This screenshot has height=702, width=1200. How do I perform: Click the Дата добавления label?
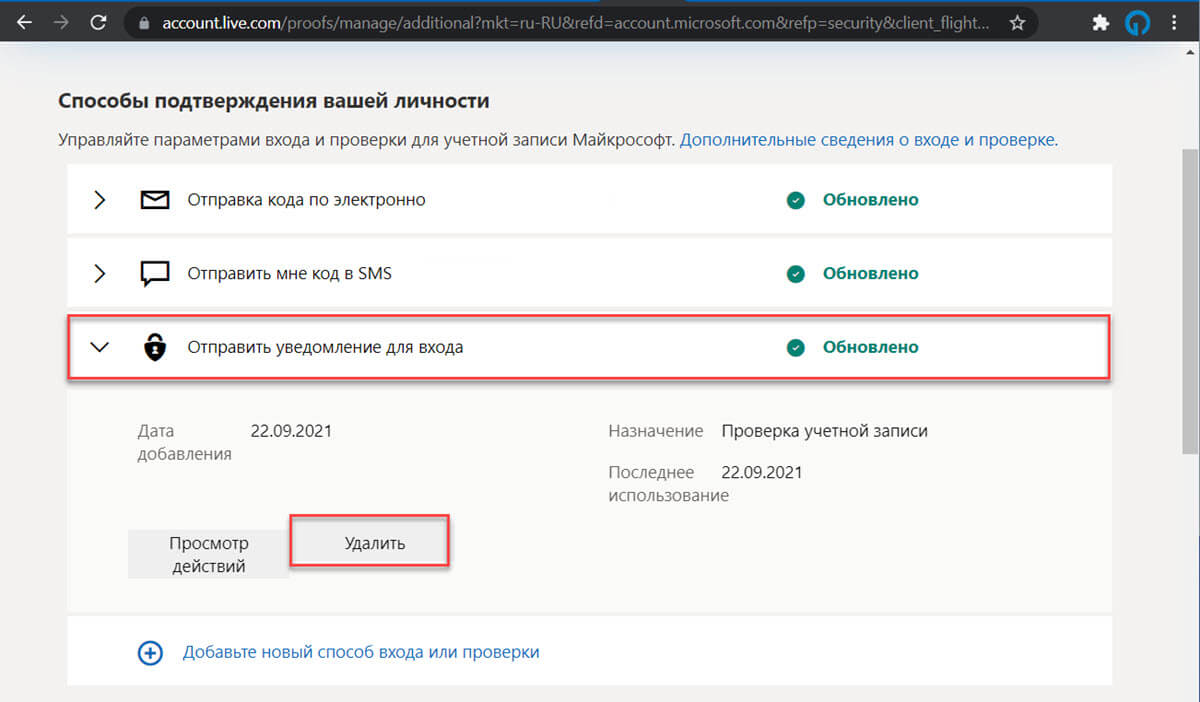coord(185,442)
